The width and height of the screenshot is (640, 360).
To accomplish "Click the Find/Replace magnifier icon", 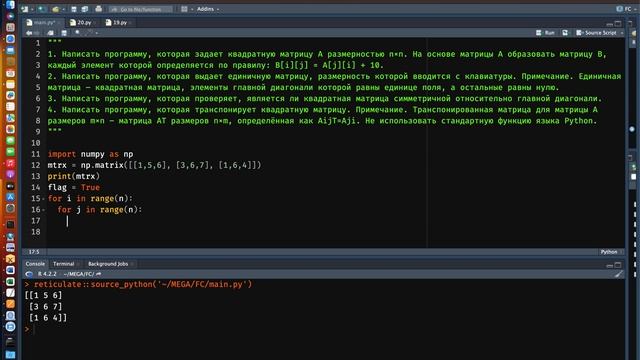I will 78,33.
